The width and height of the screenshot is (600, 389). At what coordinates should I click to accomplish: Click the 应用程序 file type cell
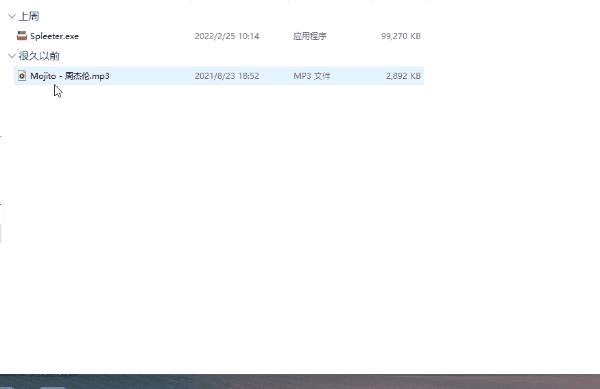tap(310, 36)
